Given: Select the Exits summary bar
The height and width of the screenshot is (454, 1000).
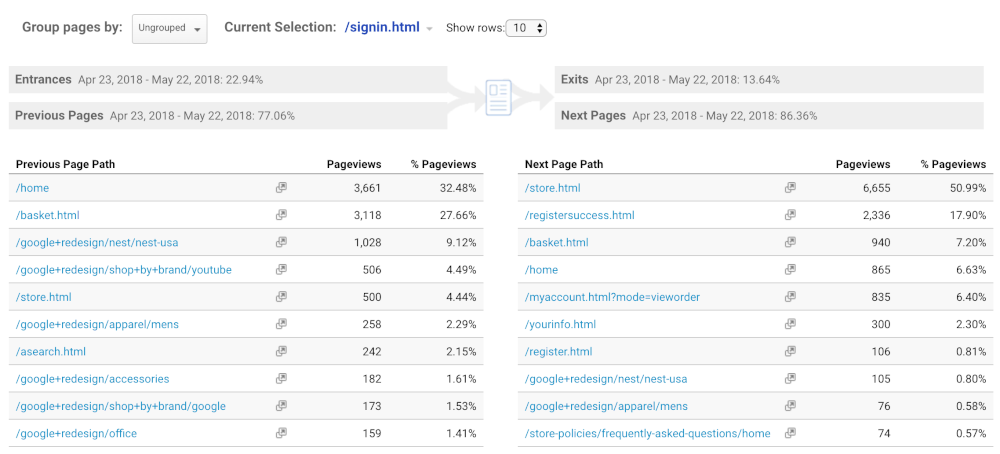Looking at the screenshot, I should [x=768, y=80].
